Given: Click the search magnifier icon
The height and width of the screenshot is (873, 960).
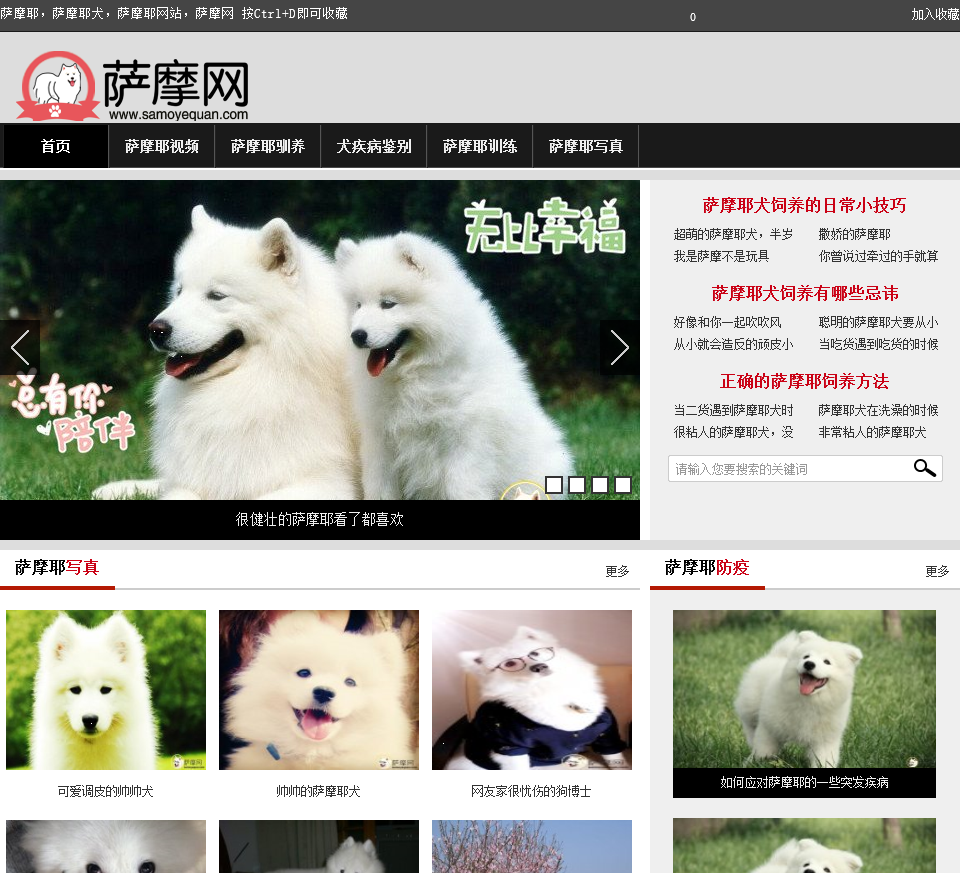Looking at the screenshot, I should [x=924, y=468].
